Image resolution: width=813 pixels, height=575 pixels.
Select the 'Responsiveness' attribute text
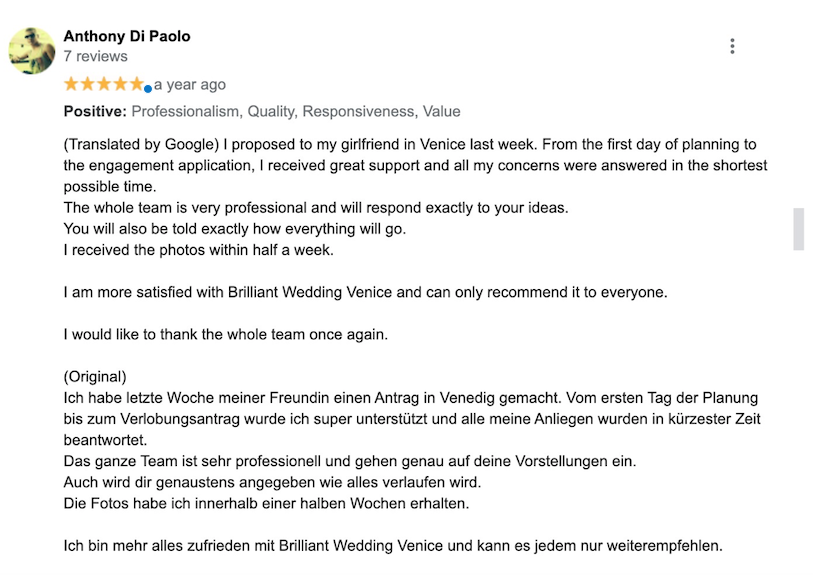[x=360, y=111]
